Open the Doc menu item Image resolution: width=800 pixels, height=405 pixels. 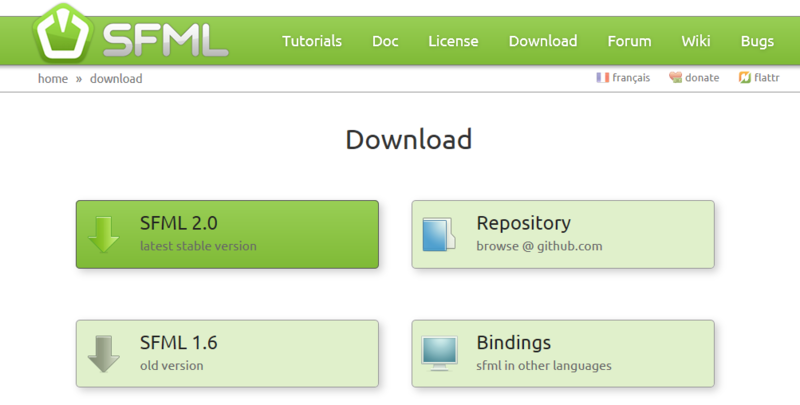click(x=385, y=41)
